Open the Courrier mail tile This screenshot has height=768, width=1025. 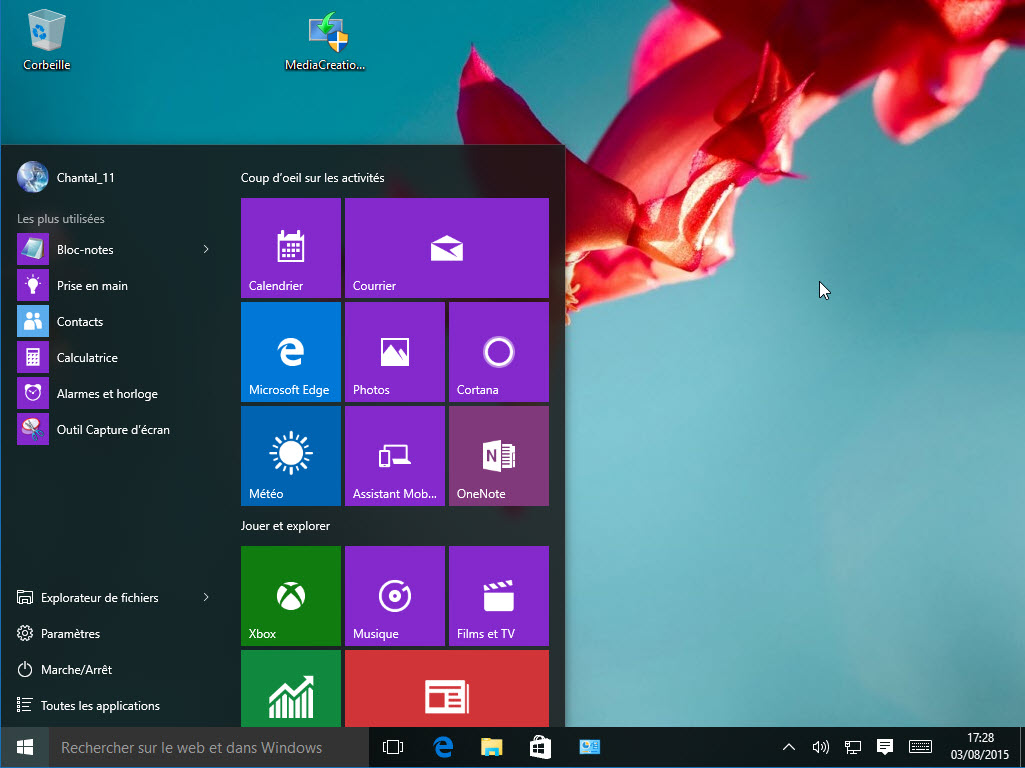pos(446,248)
